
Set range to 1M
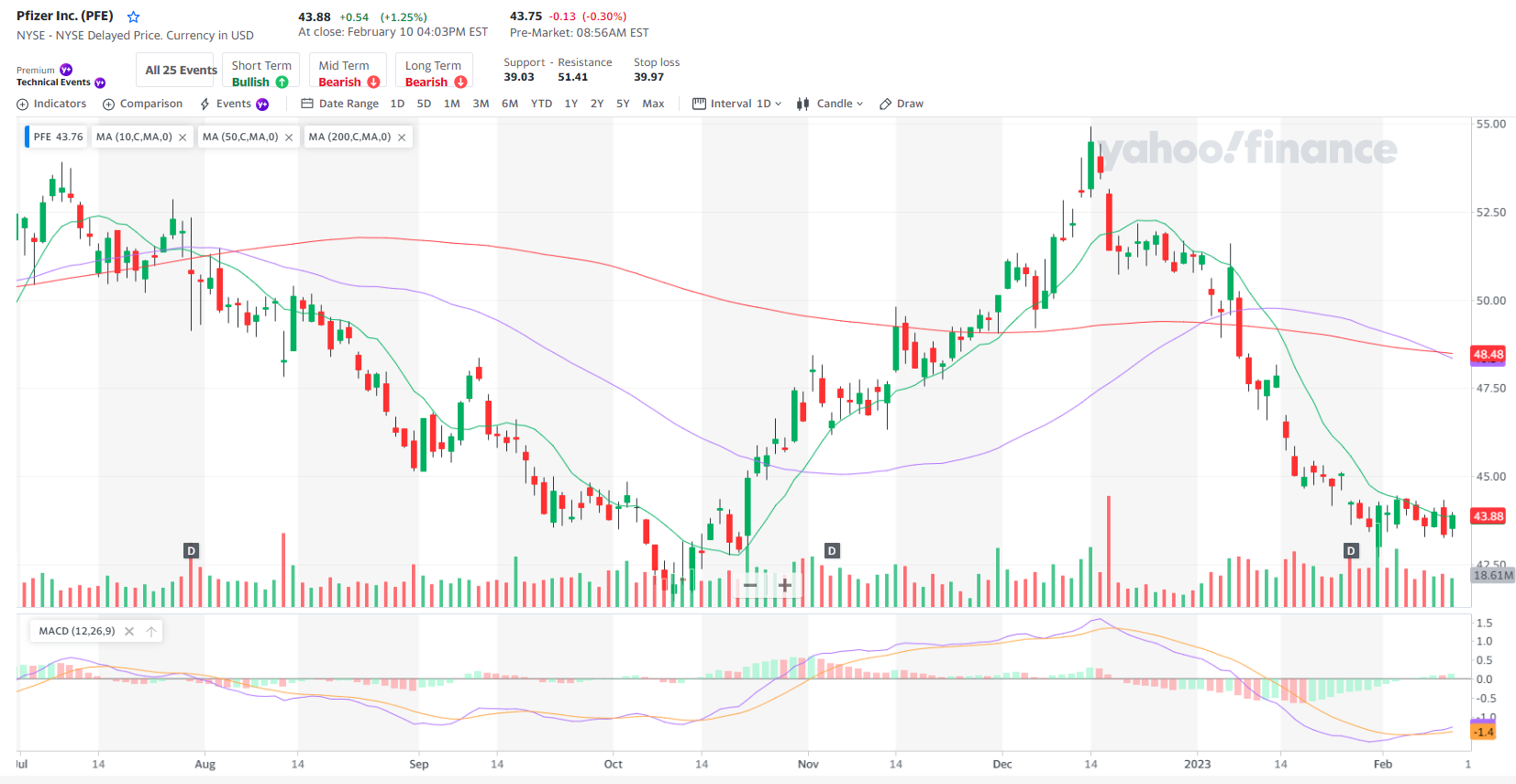click(452, 104)
